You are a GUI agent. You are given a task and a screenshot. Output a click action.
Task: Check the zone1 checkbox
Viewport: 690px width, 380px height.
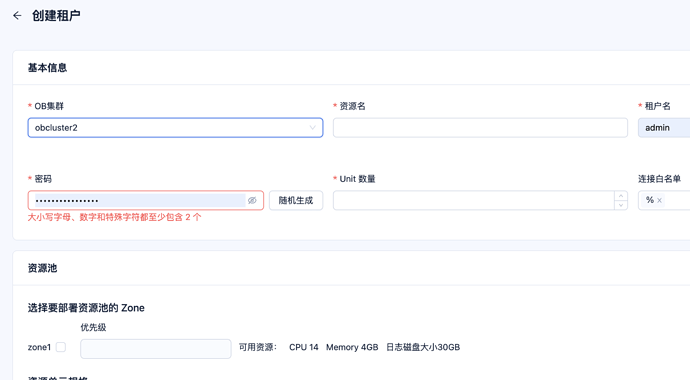[61, 347]
